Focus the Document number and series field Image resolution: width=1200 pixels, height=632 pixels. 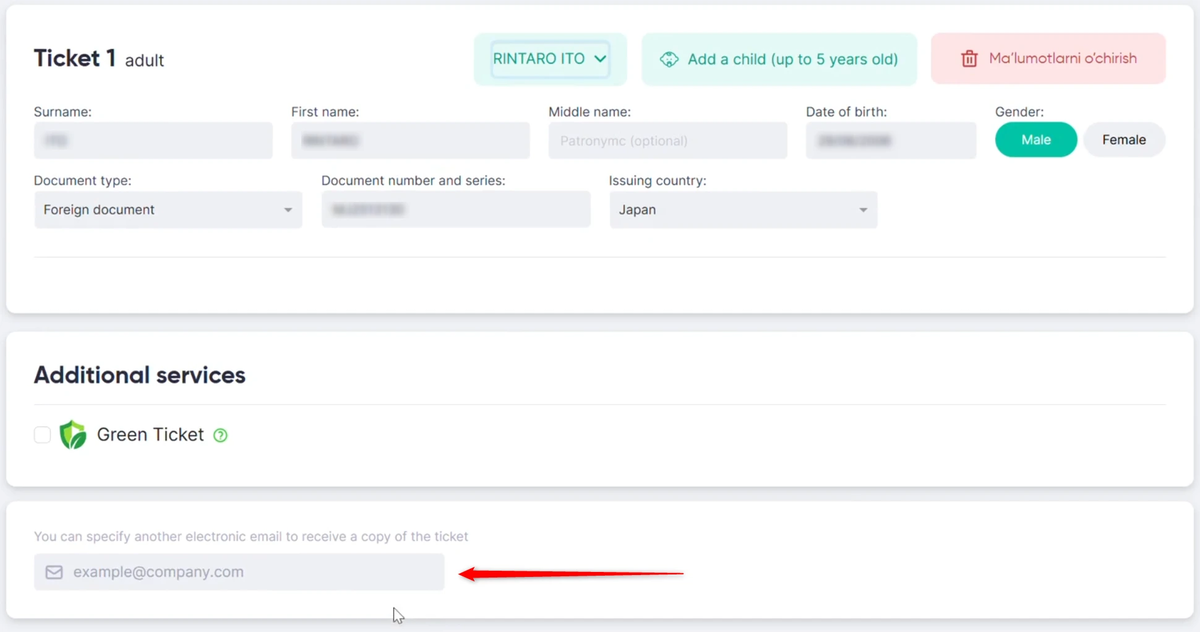[x=456, y=210]
